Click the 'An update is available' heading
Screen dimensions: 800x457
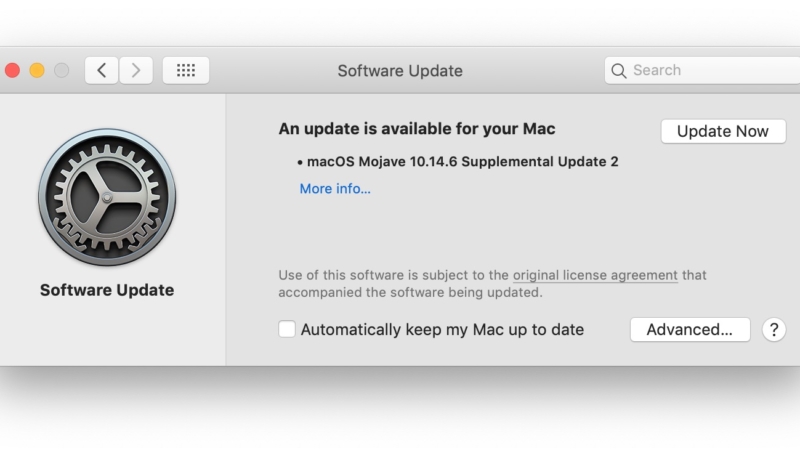[x=416, y=129]
